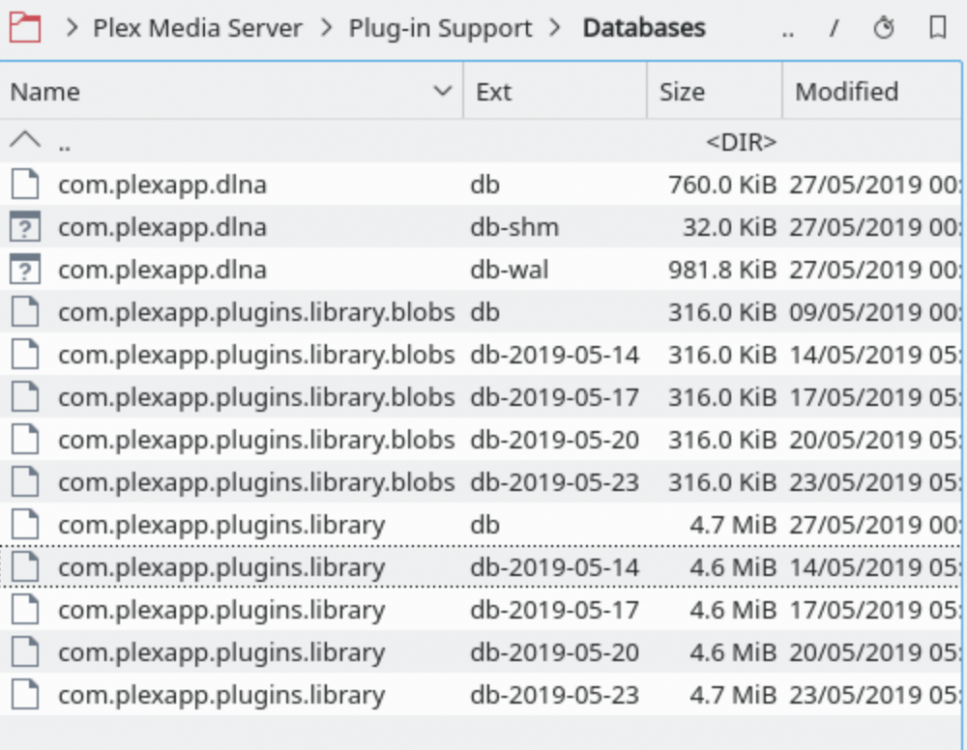Expand chevron before Databases breadcrumb
The image size is (967, 750).
555,28
